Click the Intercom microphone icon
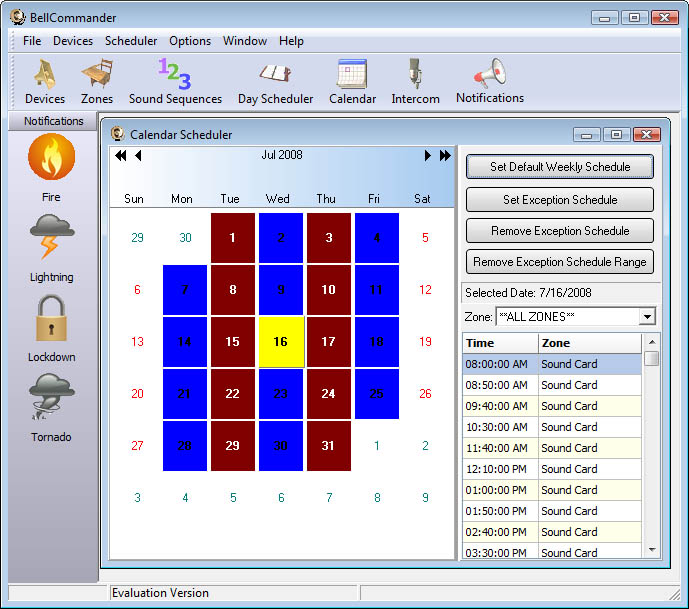This screenshot has height=609, width=689. pos(415,81)
